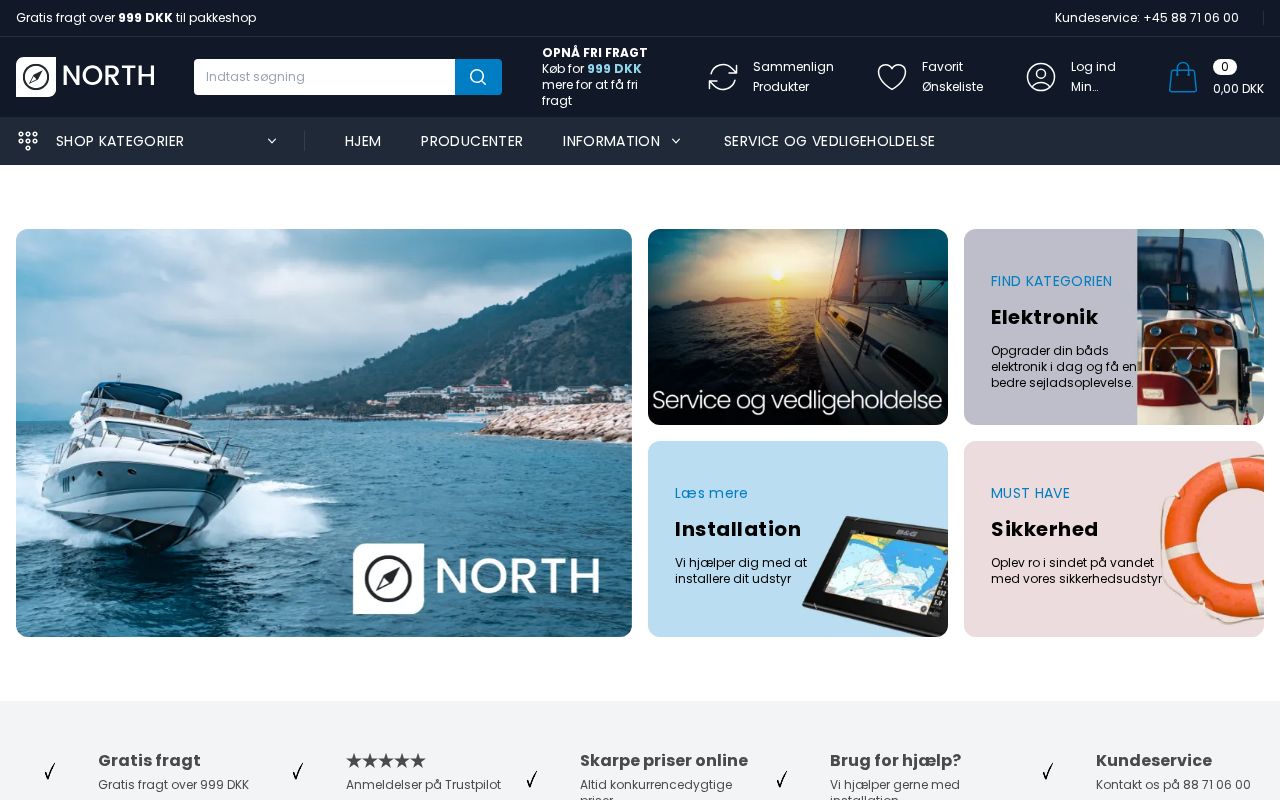Open the shopping bag cart icon

(1183, 77)
